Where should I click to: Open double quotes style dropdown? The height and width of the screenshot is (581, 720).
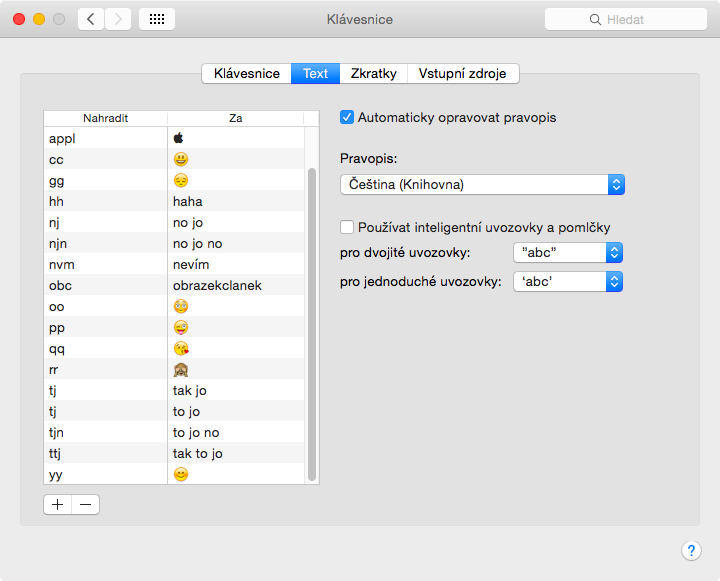[x=567, y=252]
